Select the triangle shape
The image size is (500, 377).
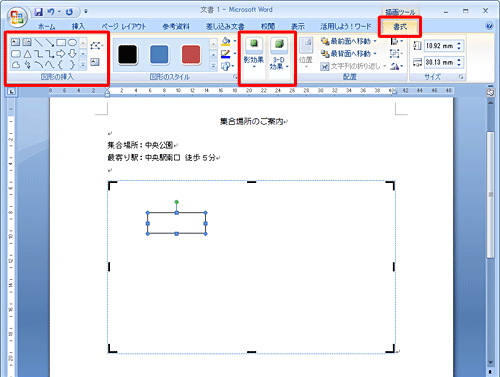(27, 54)
